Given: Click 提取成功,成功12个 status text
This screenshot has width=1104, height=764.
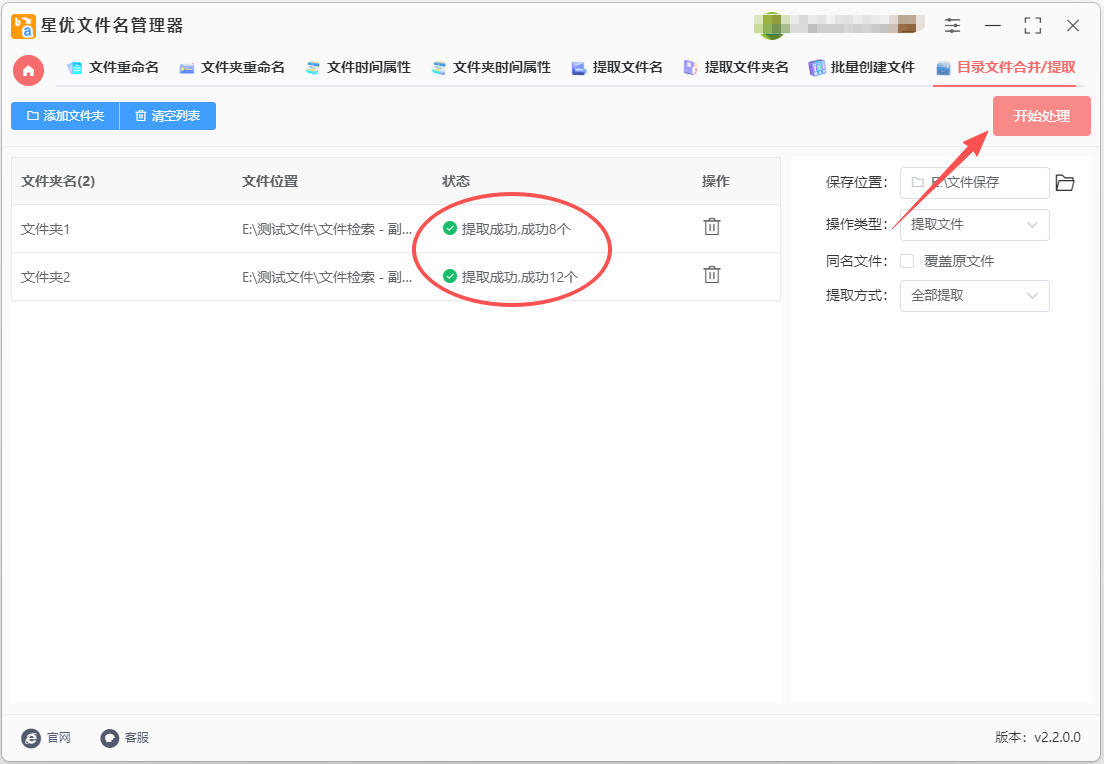Looking at the screenshot, I should 520,277.
